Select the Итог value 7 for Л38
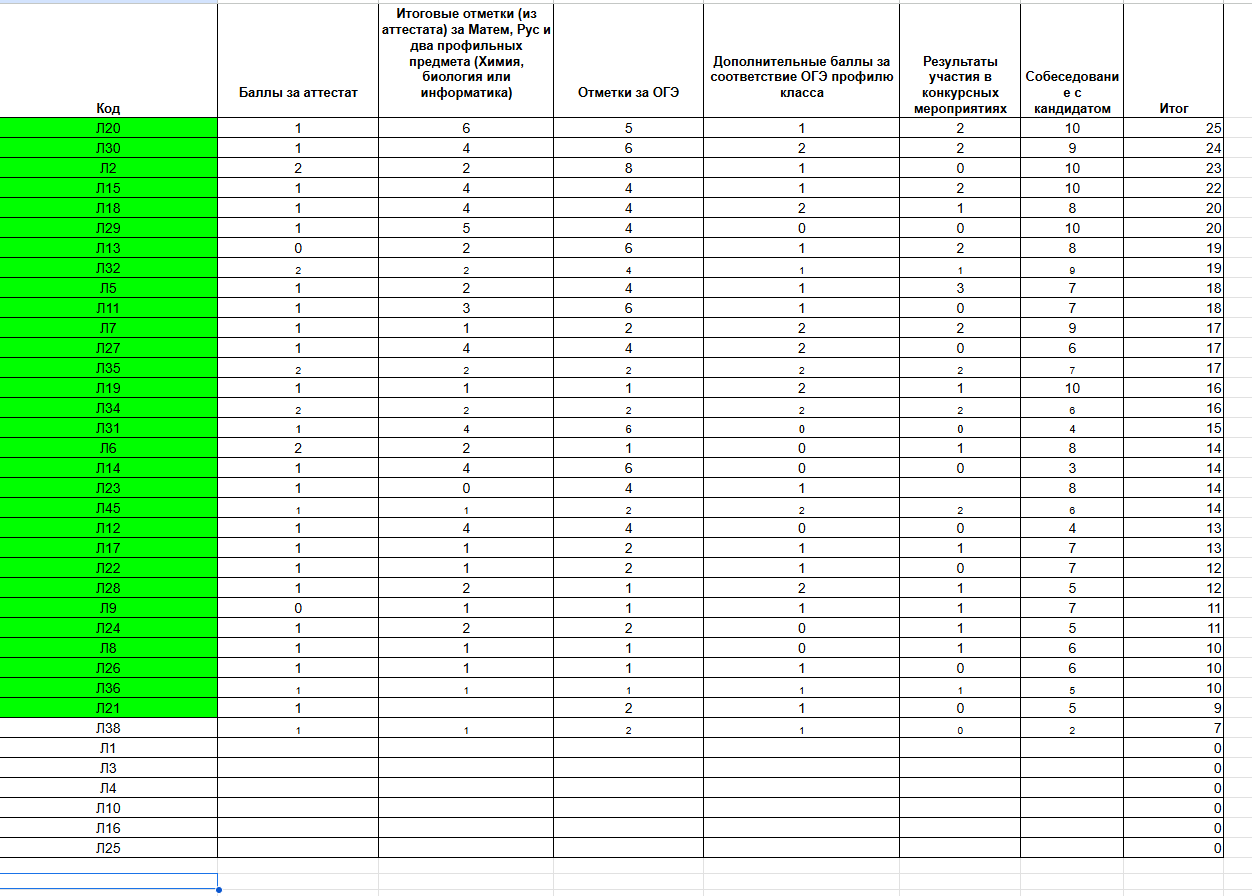 pyautogui.click(x=1174, y=728)
